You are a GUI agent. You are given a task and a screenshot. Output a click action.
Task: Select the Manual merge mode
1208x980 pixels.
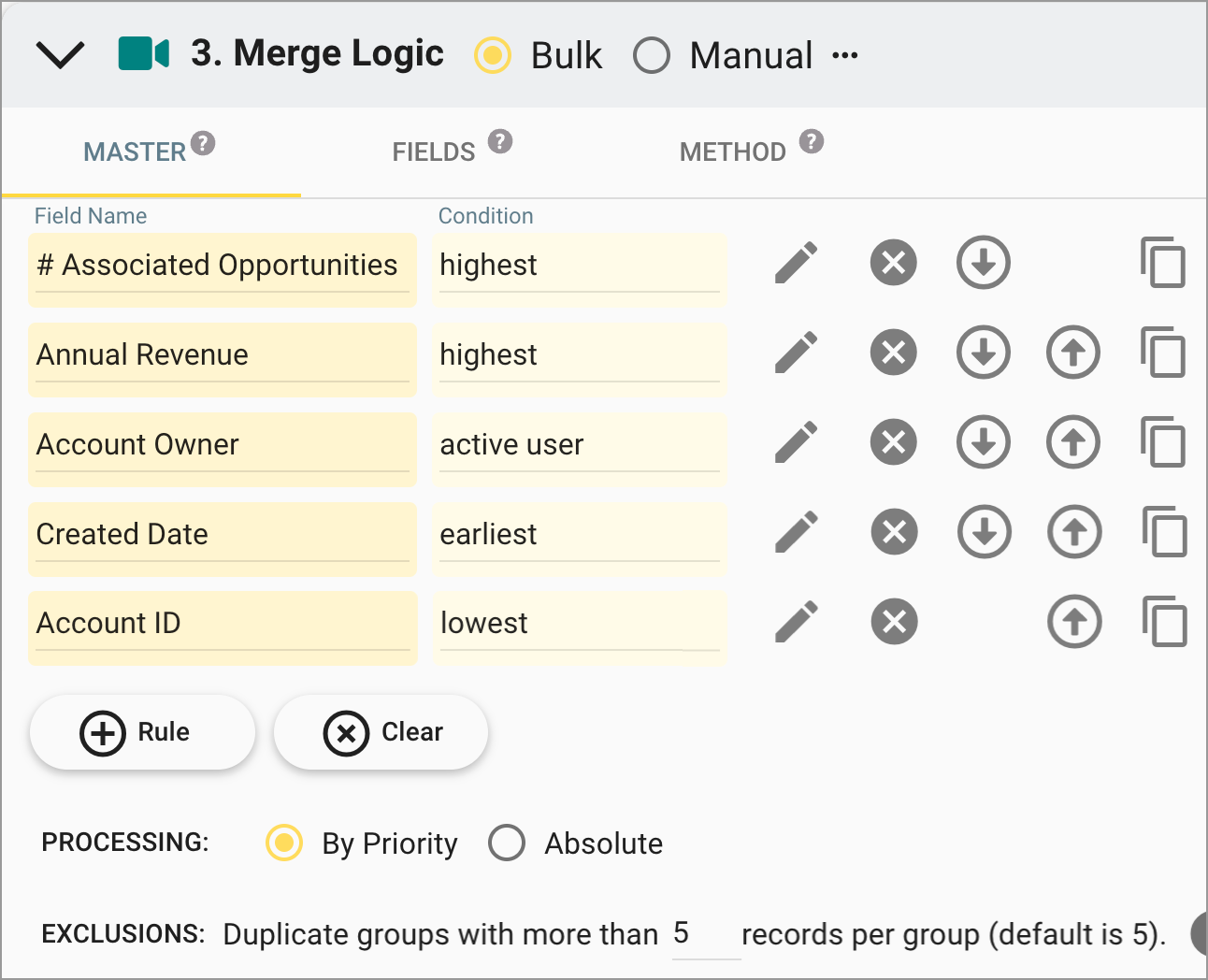pyautogui.click(x=652, y=56)
